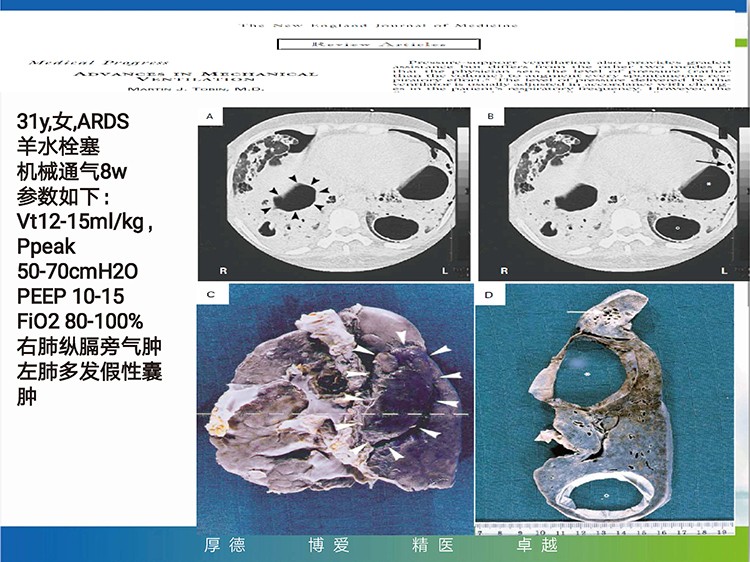Click the gross lung specimen photo C
Image resolution: width=750 pixels, height=562 pixels.
(x=335, y=408)
